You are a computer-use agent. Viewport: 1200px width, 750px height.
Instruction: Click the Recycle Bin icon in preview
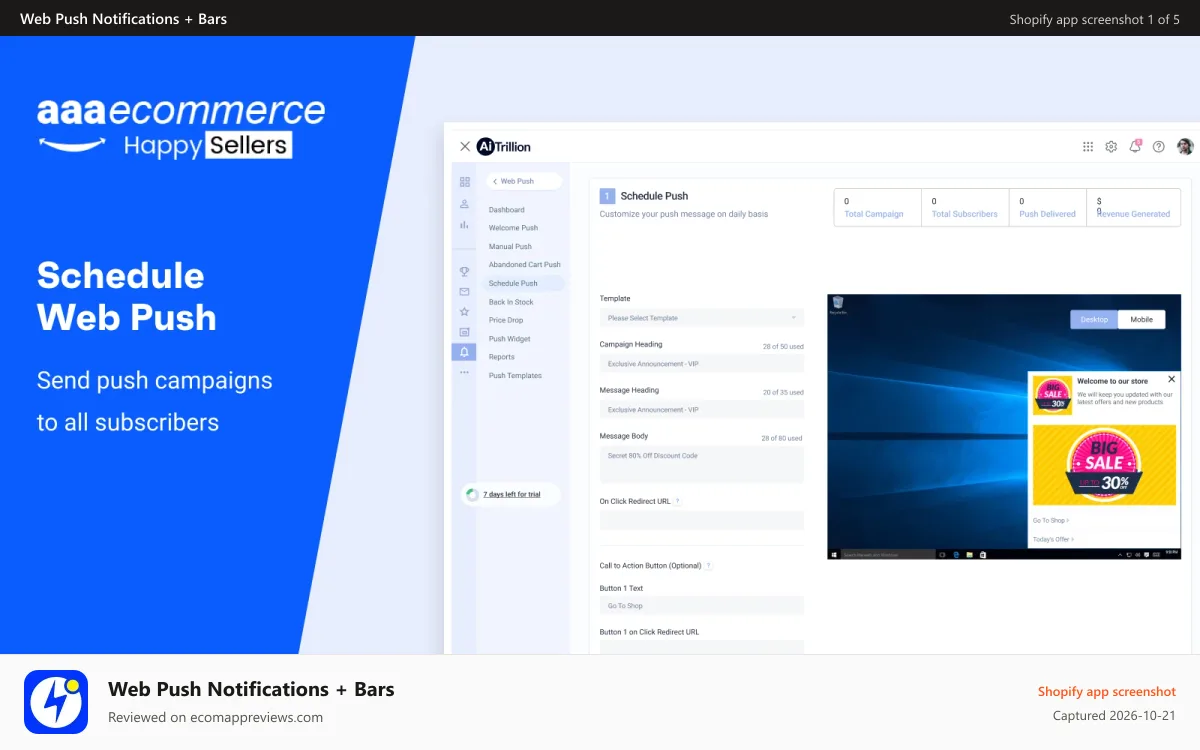point(837,305)
